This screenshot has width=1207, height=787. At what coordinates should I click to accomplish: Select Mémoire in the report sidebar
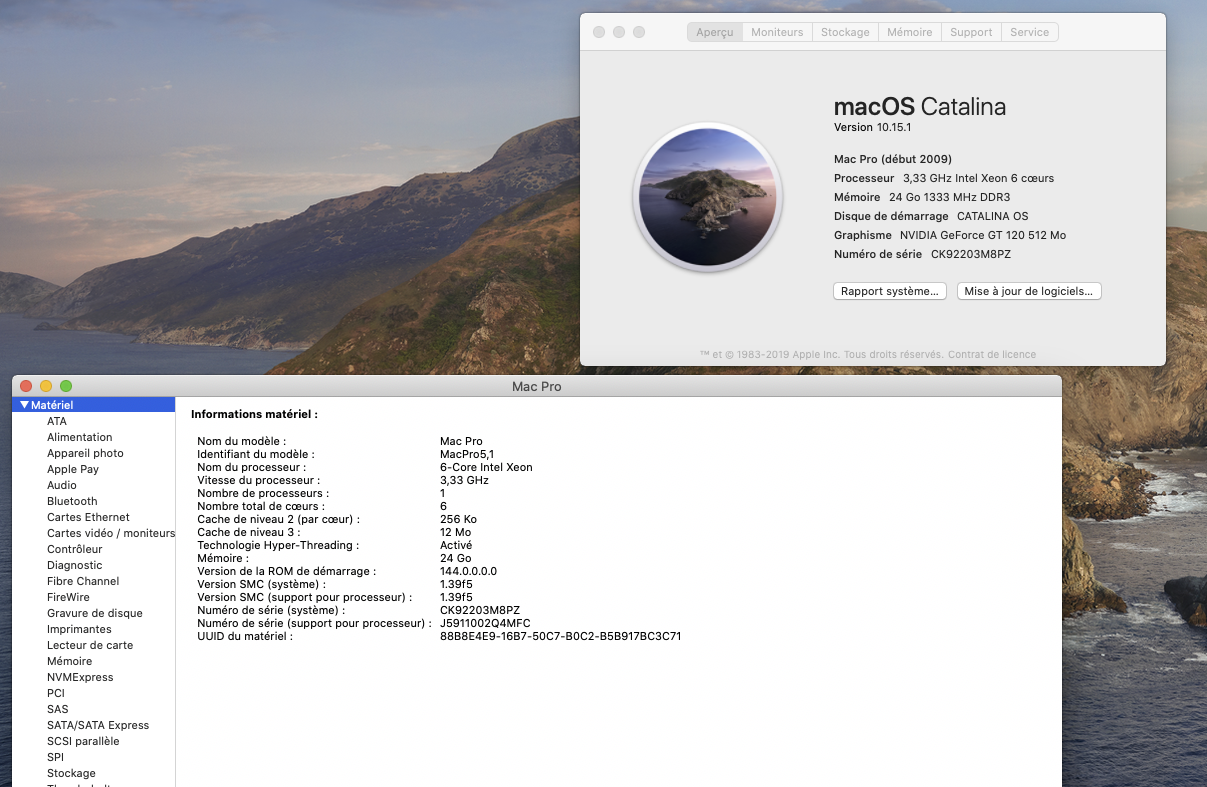(x=69, y=661)
